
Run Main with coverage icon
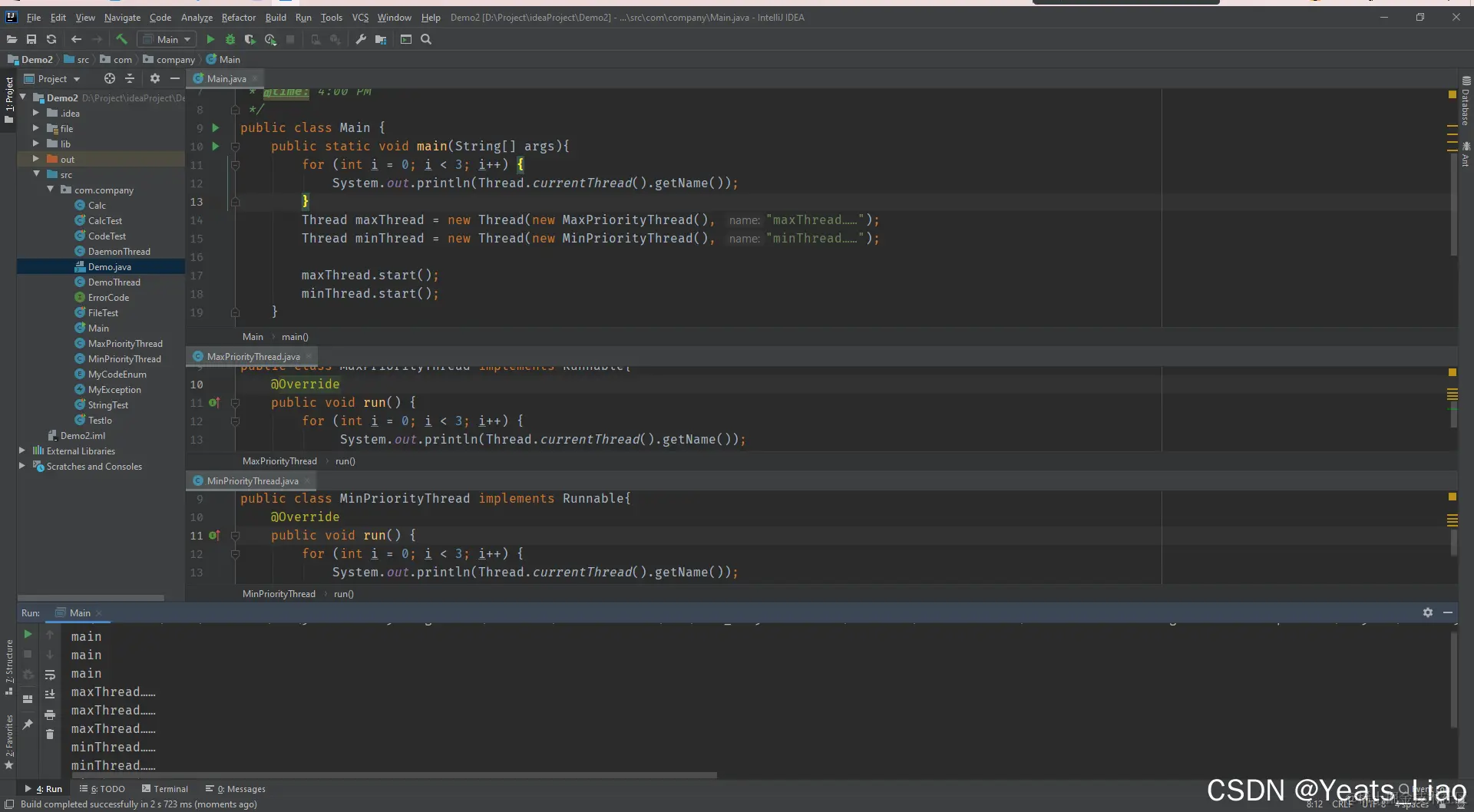click(x=250, y=39)
